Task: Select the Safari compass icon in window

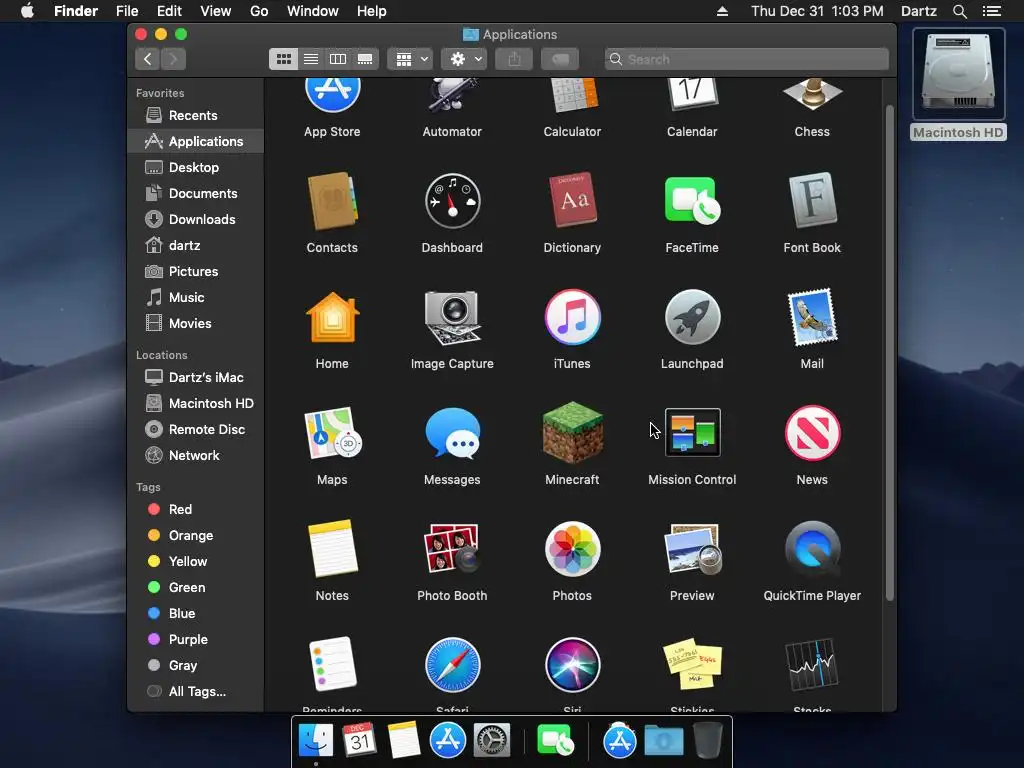Action: click(x=452, y=665)
